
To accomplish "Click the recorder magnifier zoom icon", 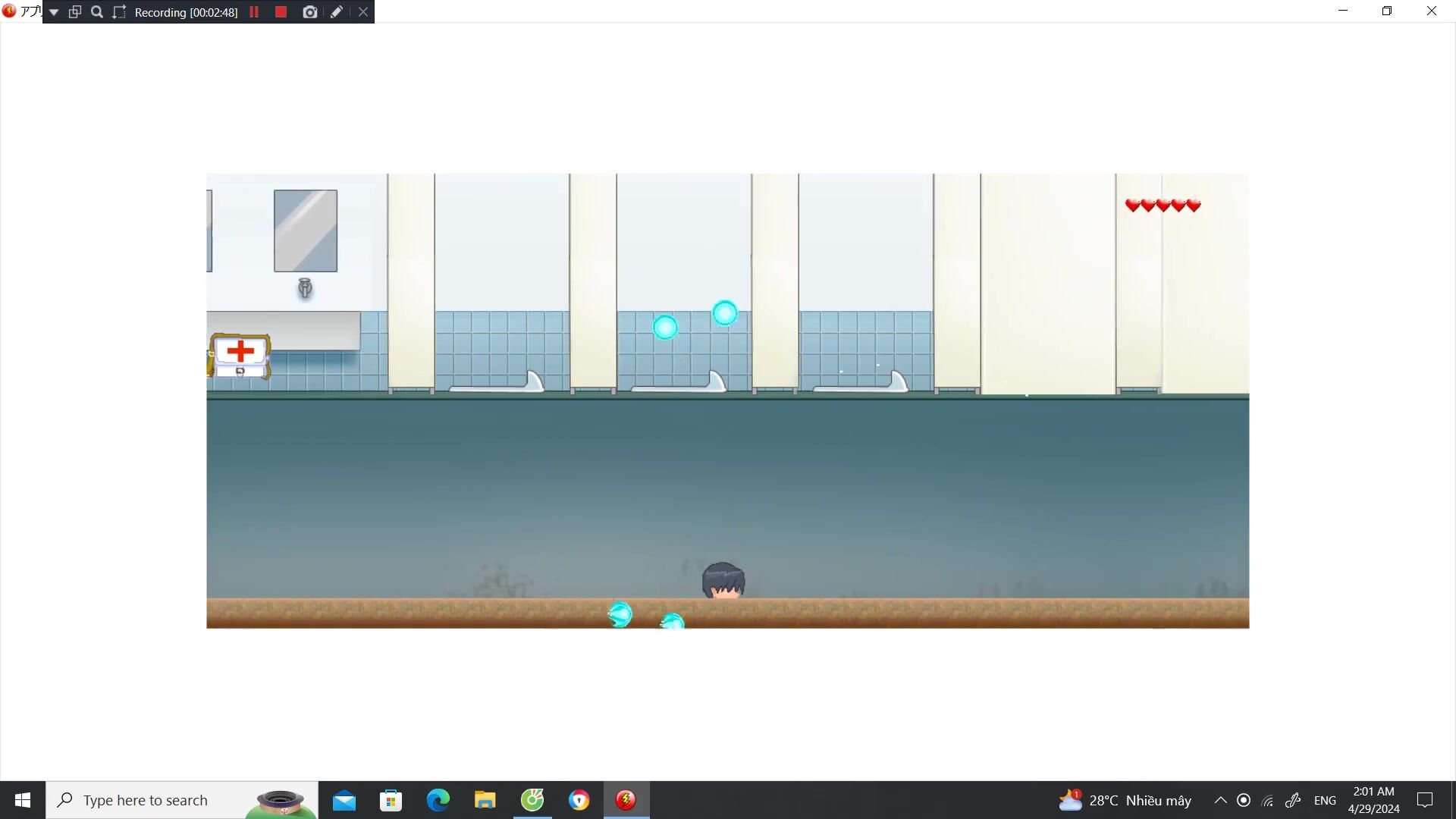I will (97, 12).
